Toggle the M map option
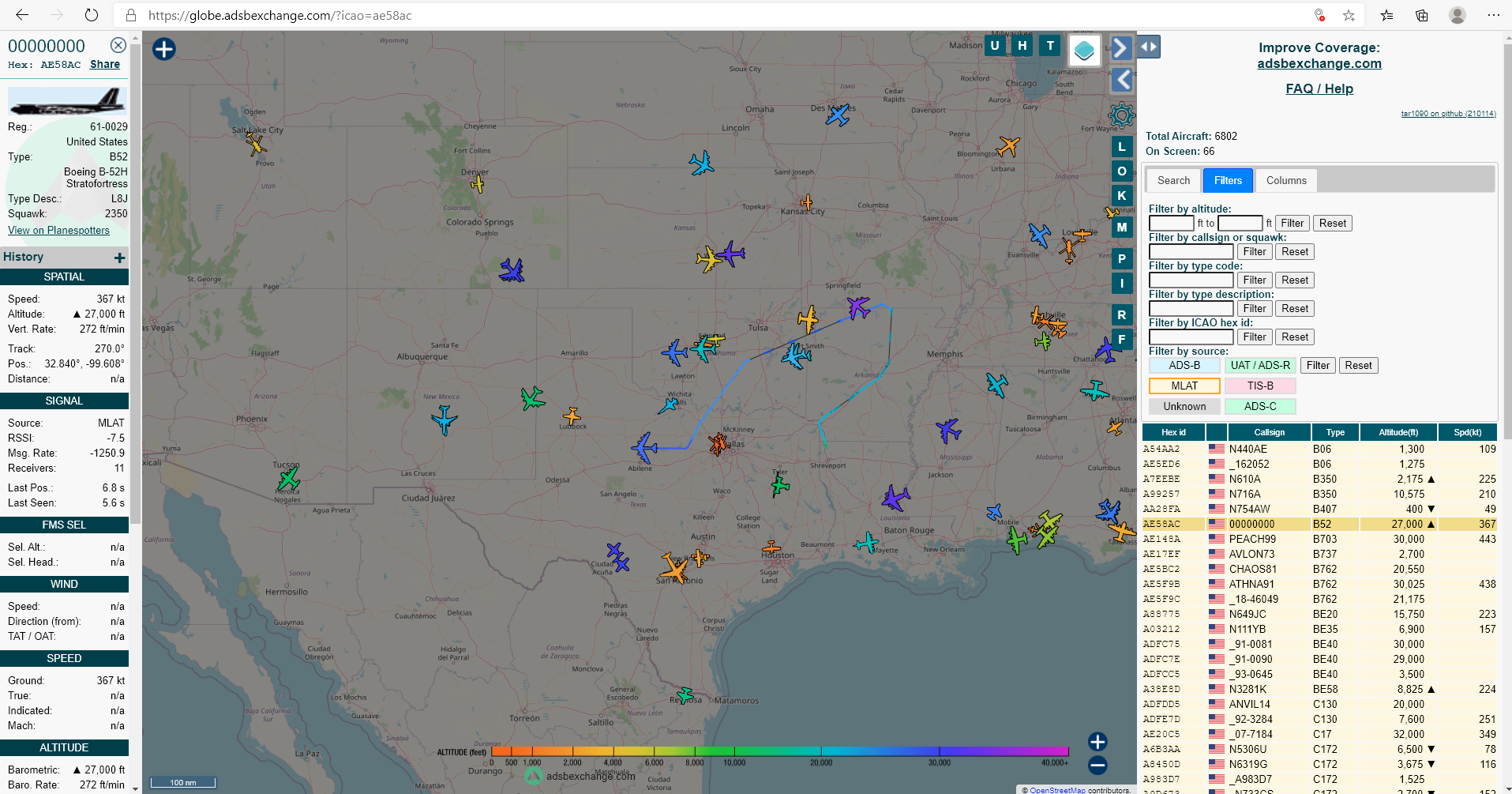The image size is (1512, 794). tap(1122, 228)
